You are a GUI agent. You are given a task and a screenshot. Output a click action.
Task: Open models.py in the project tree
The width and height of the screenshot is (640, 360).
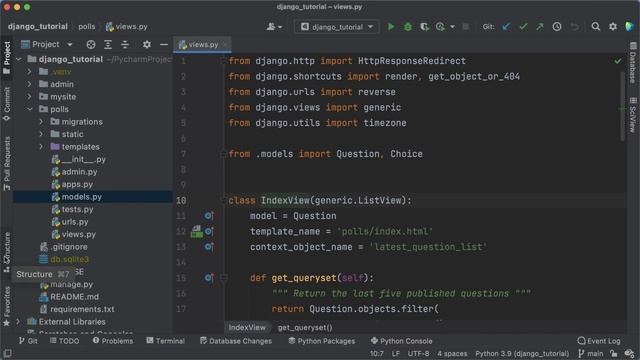click(82, 197)
